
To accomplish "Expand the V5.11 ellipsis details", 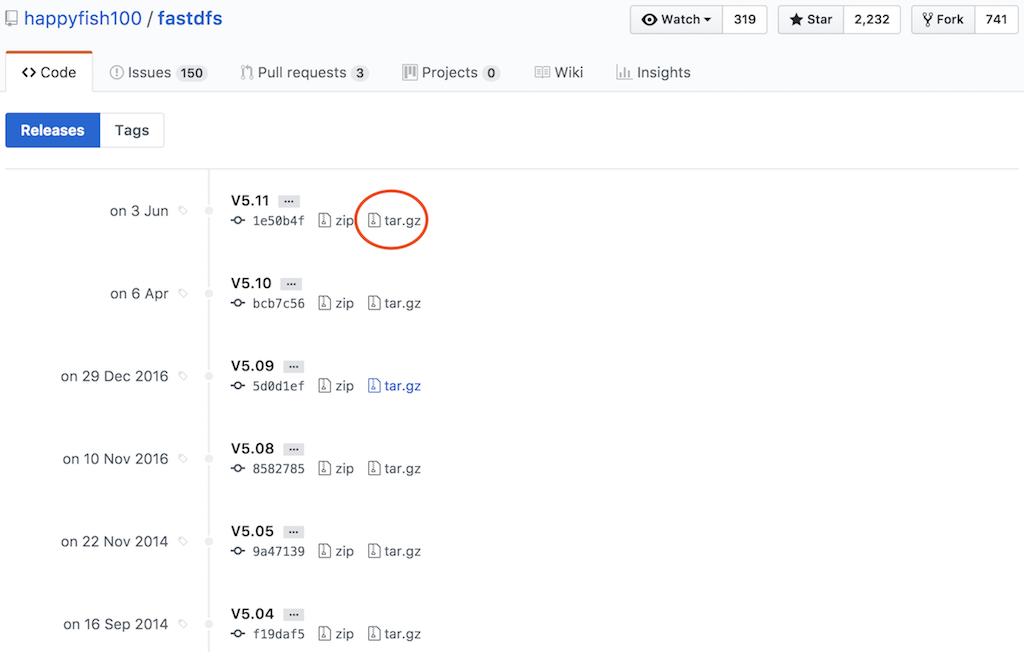I will (289, 201).
